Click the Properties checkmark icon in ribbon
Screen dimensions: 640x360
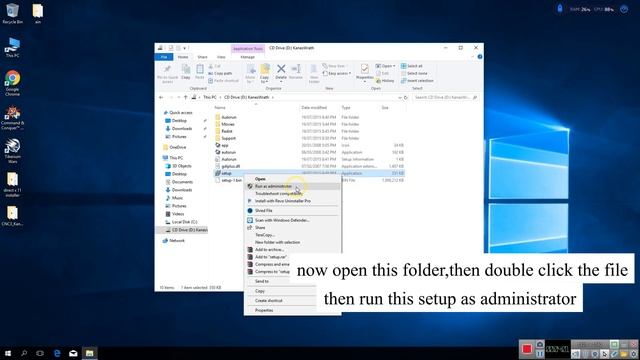coord(364,69)
